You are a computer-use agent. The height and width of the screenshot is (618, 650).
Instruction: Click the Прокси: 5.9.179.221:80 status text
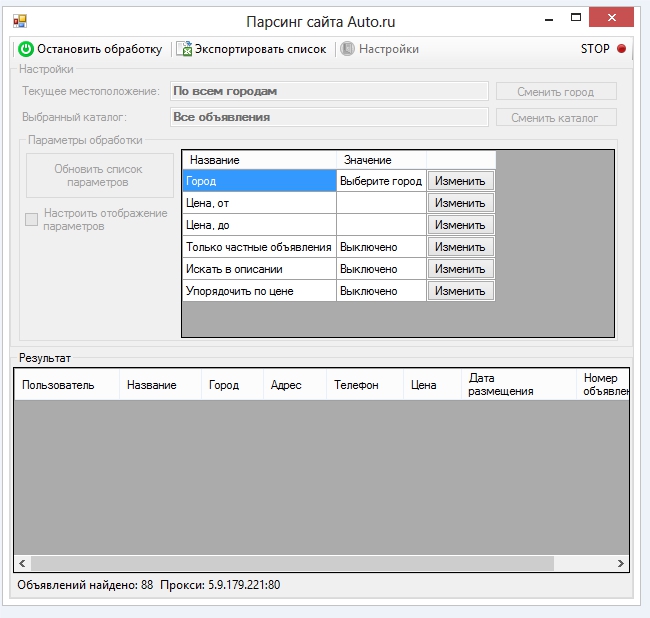click(220, 585)
